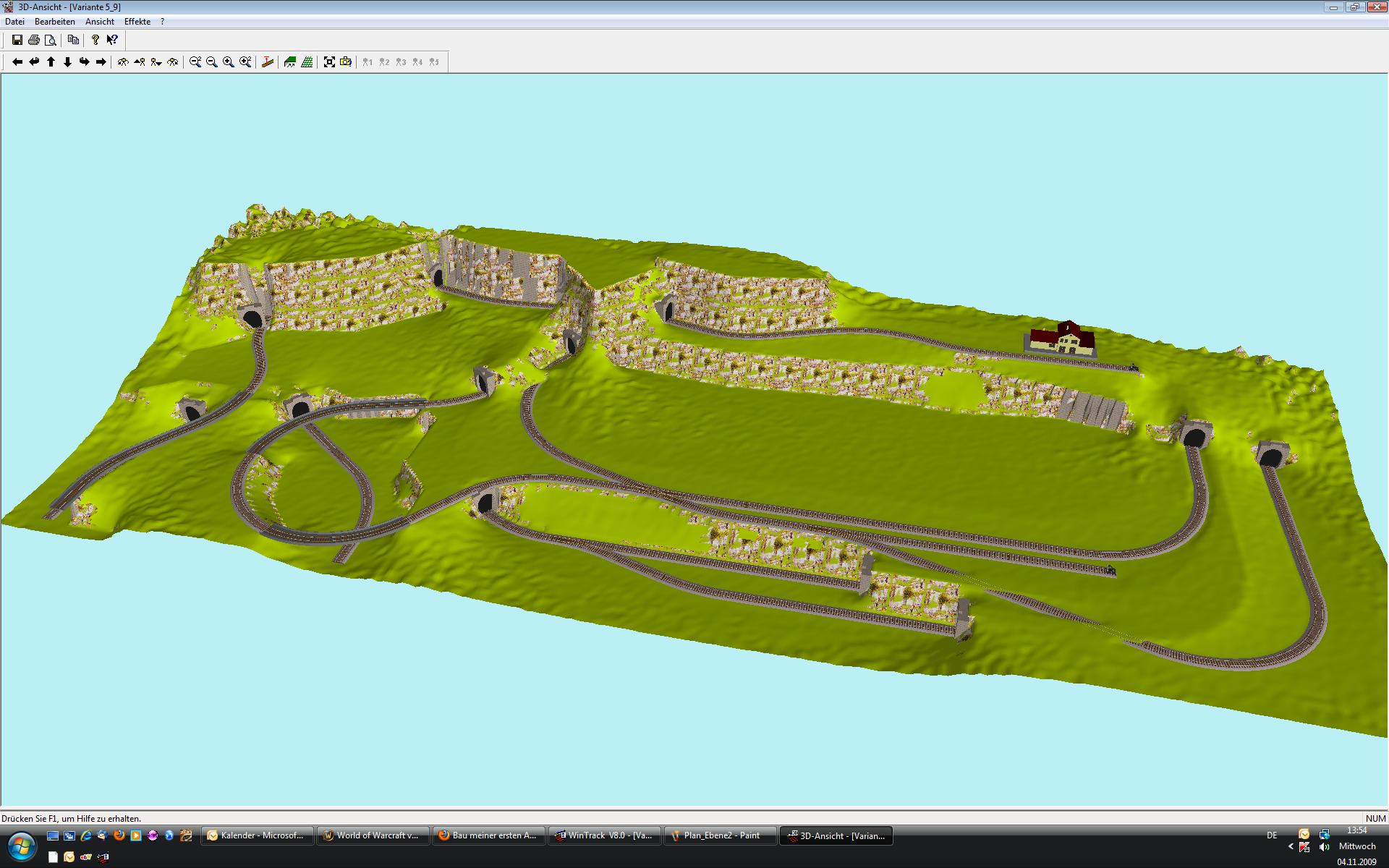1389x868 pixels.
Task: Toggle the green grid terrain display
Action: point(307,62)
